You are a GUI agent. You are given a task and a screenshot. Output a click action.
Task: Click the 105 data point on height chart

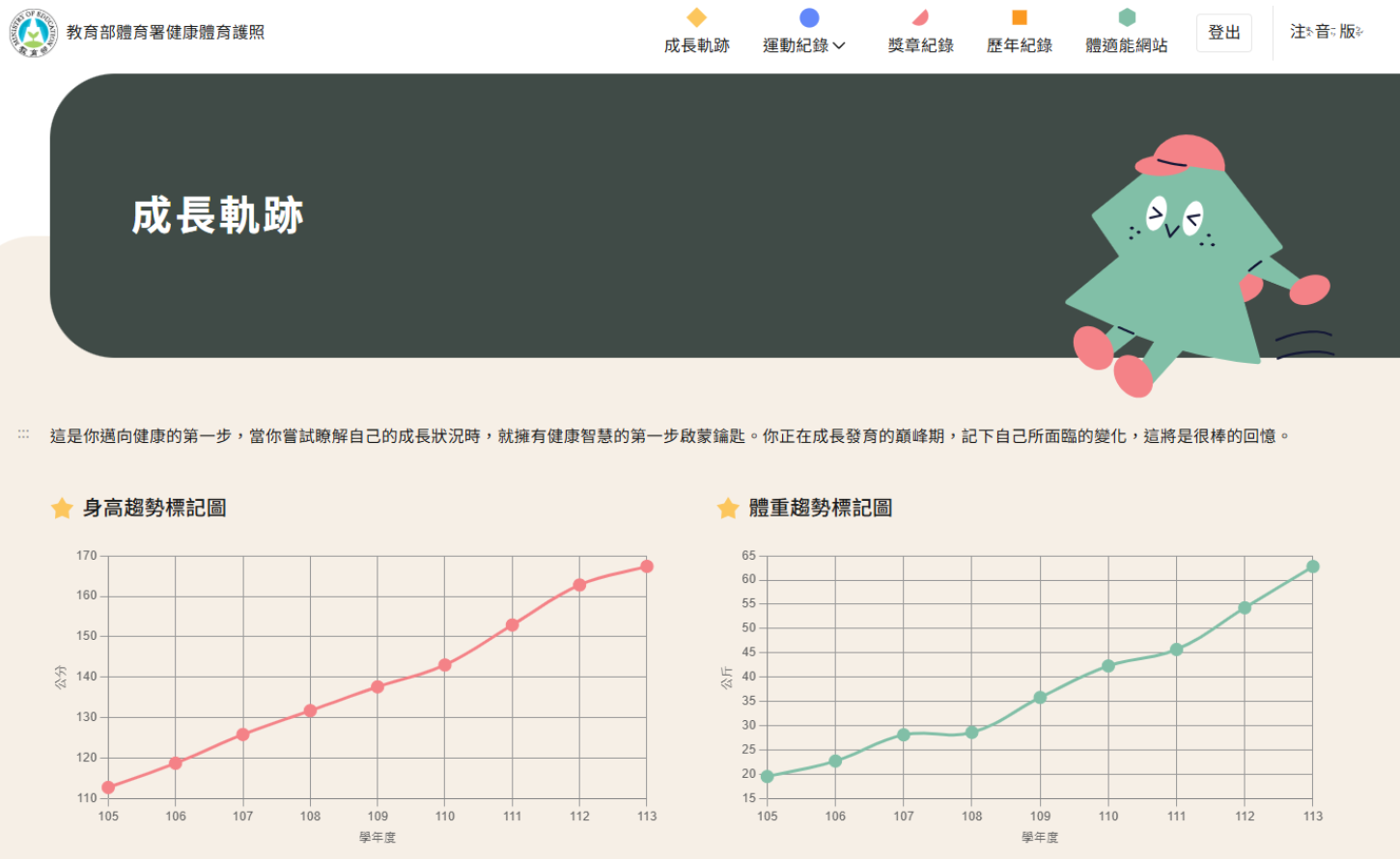(106, 787)
